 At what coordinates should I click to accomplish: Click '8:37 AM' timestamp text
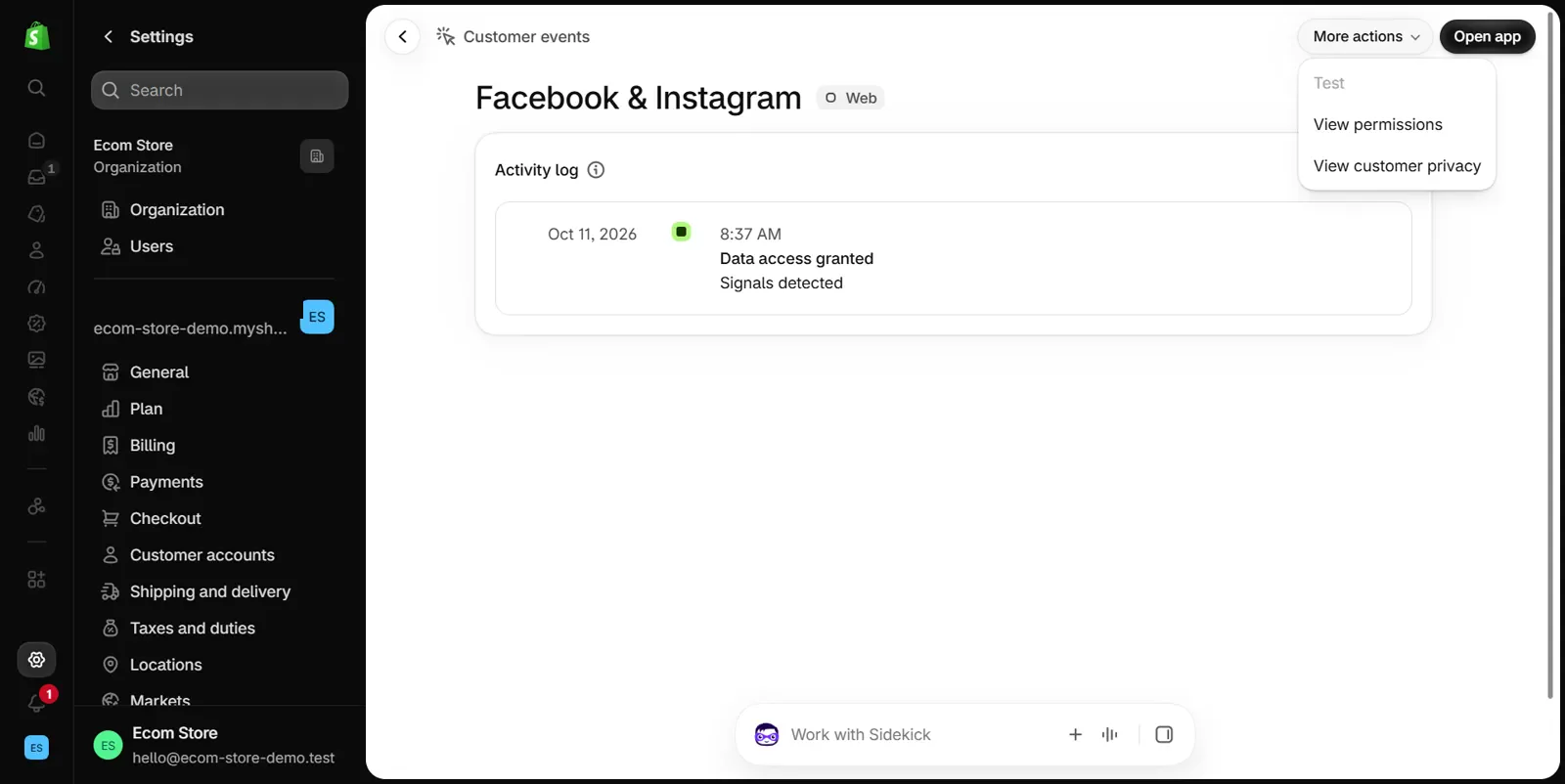(750, 234)
